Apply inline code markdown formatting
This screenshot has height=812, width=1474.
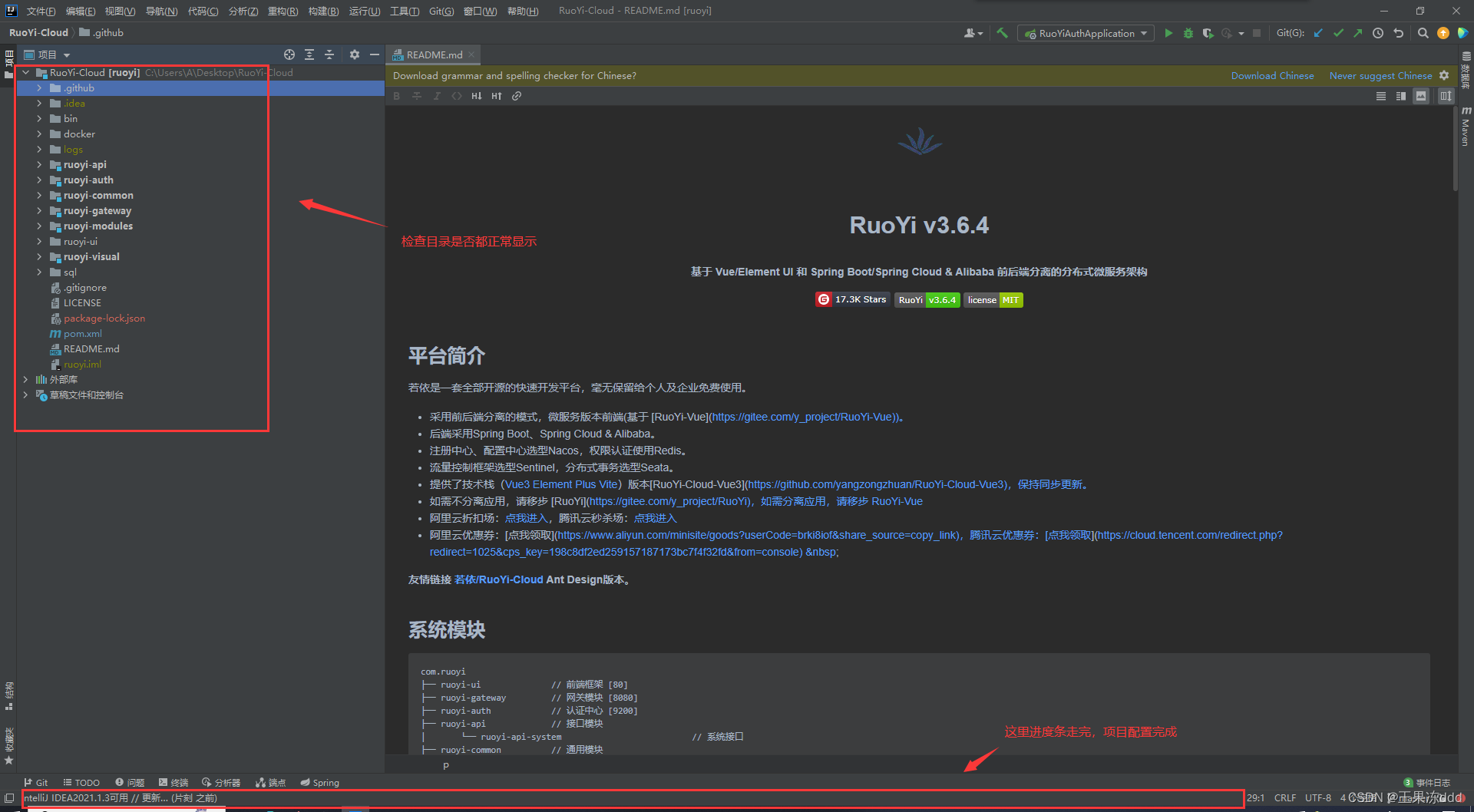pos(457,96)
